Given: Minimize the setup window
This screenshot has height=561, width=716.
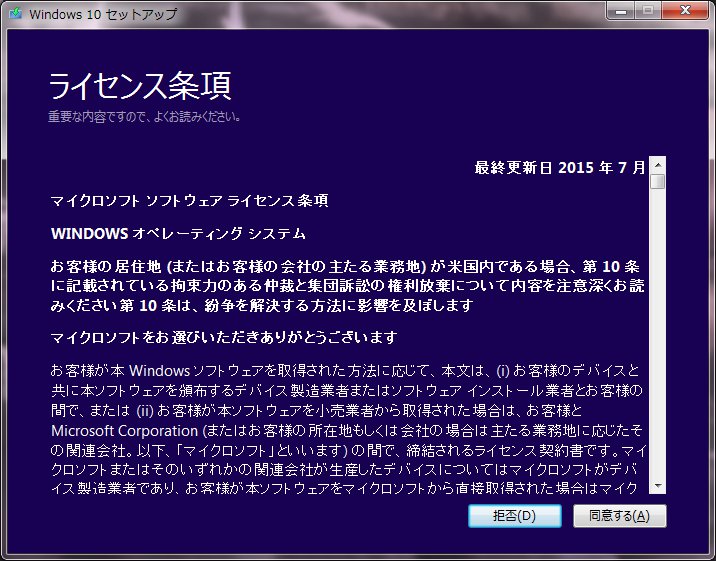Looking at the screenshot, I should coord(620,10).
